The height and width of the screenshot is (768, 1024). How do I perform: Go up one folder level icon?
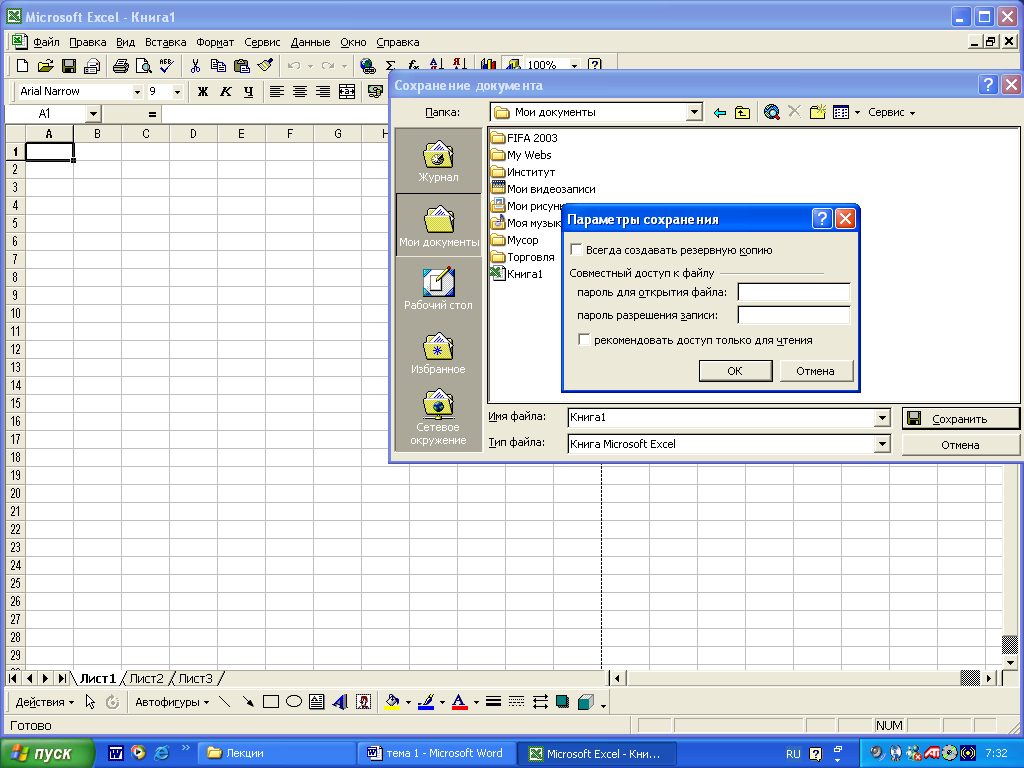(x=743, y=112)
